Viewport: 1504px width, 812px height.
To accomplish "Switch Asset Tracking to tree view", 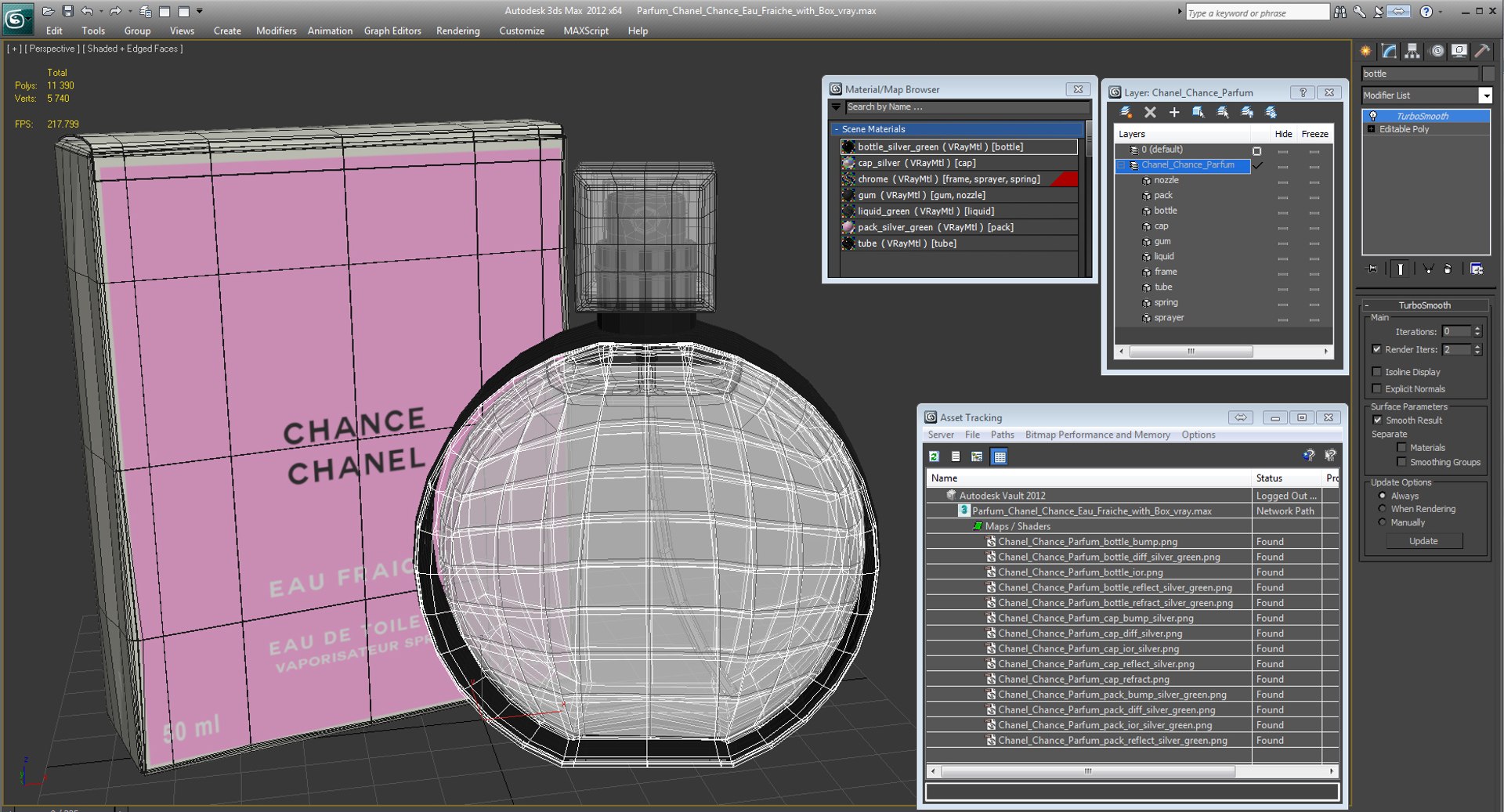I will 977,457.
